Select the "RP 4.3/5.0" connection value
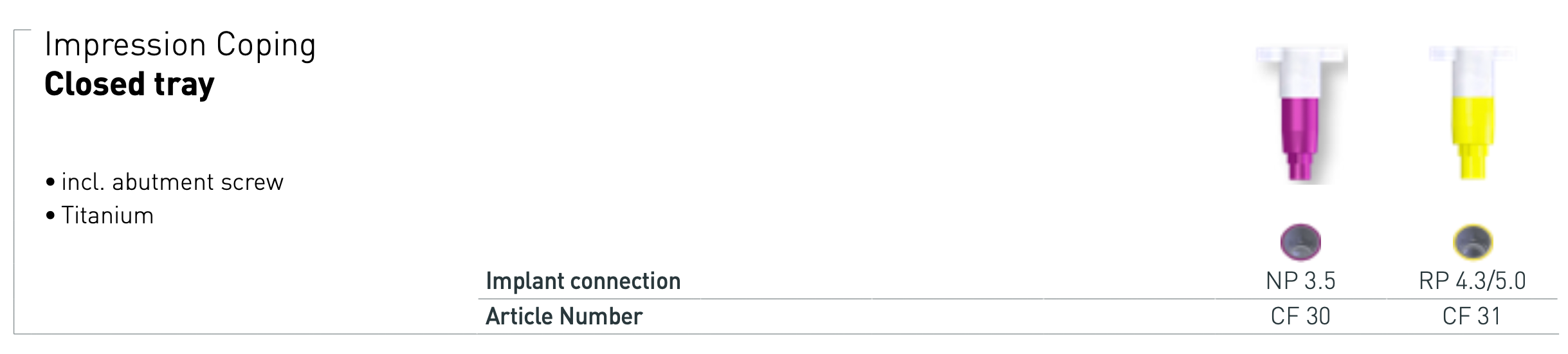 (x=1472, y=281)
